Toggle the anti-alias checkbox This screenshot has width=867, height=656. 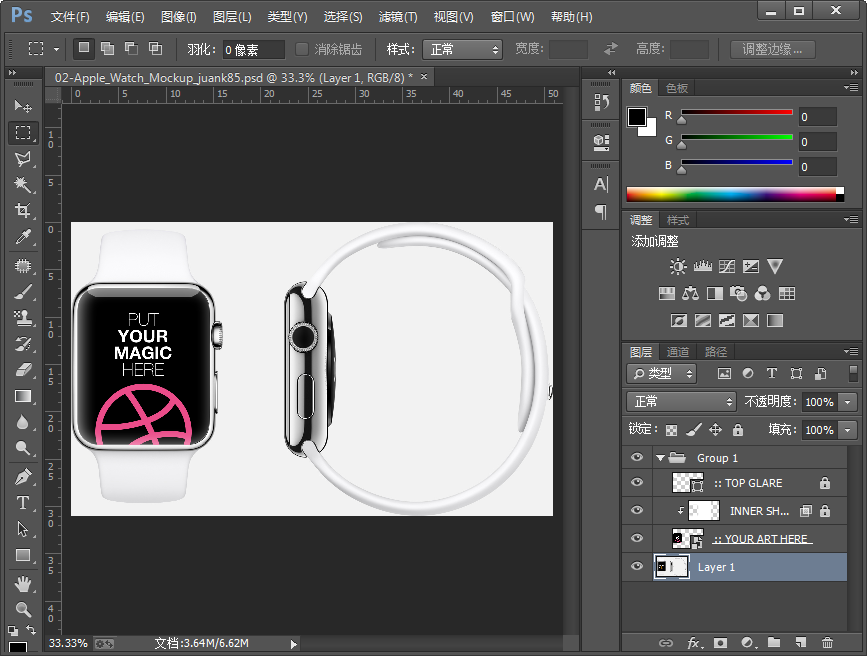[302, 49]
